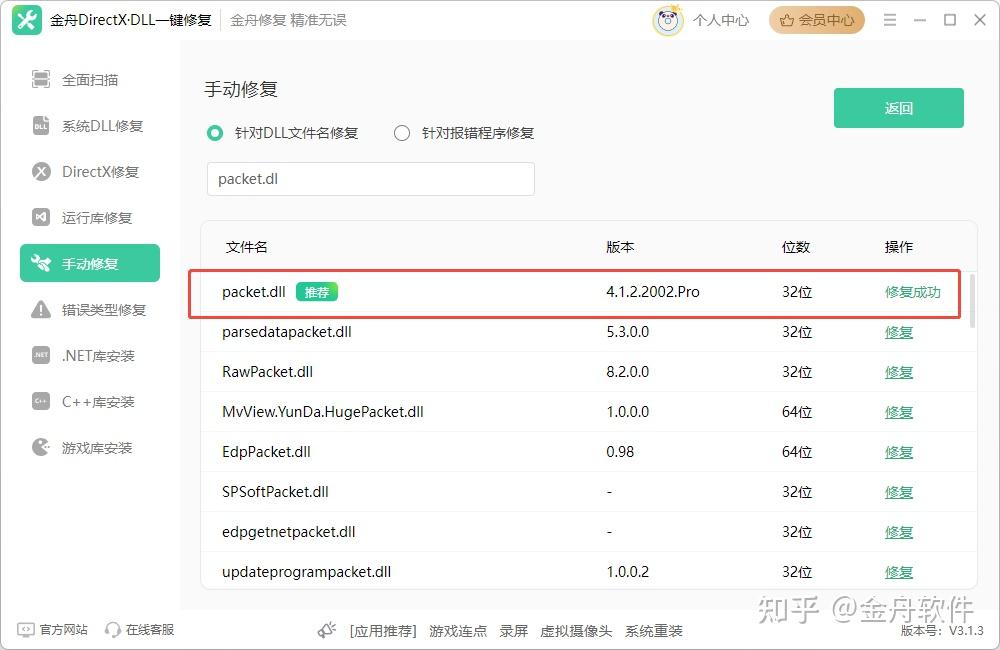Open the 运行库修复 panel

87,217
